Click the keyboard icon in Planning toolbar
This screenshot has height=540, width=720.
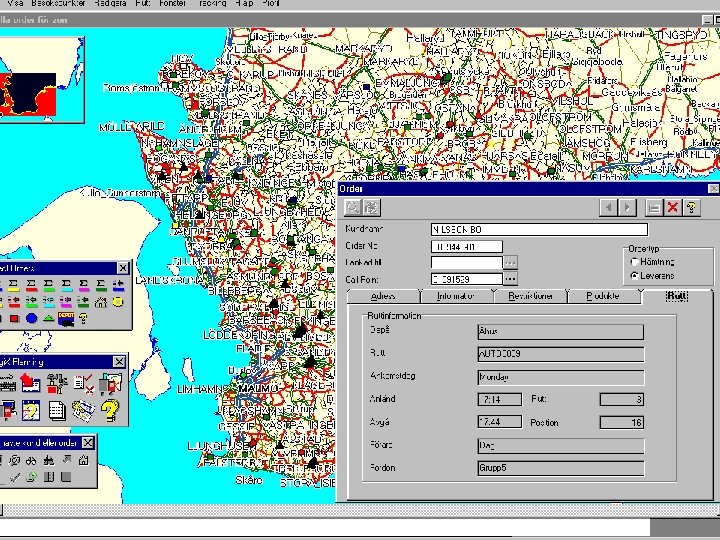click(x=7, y=384)
